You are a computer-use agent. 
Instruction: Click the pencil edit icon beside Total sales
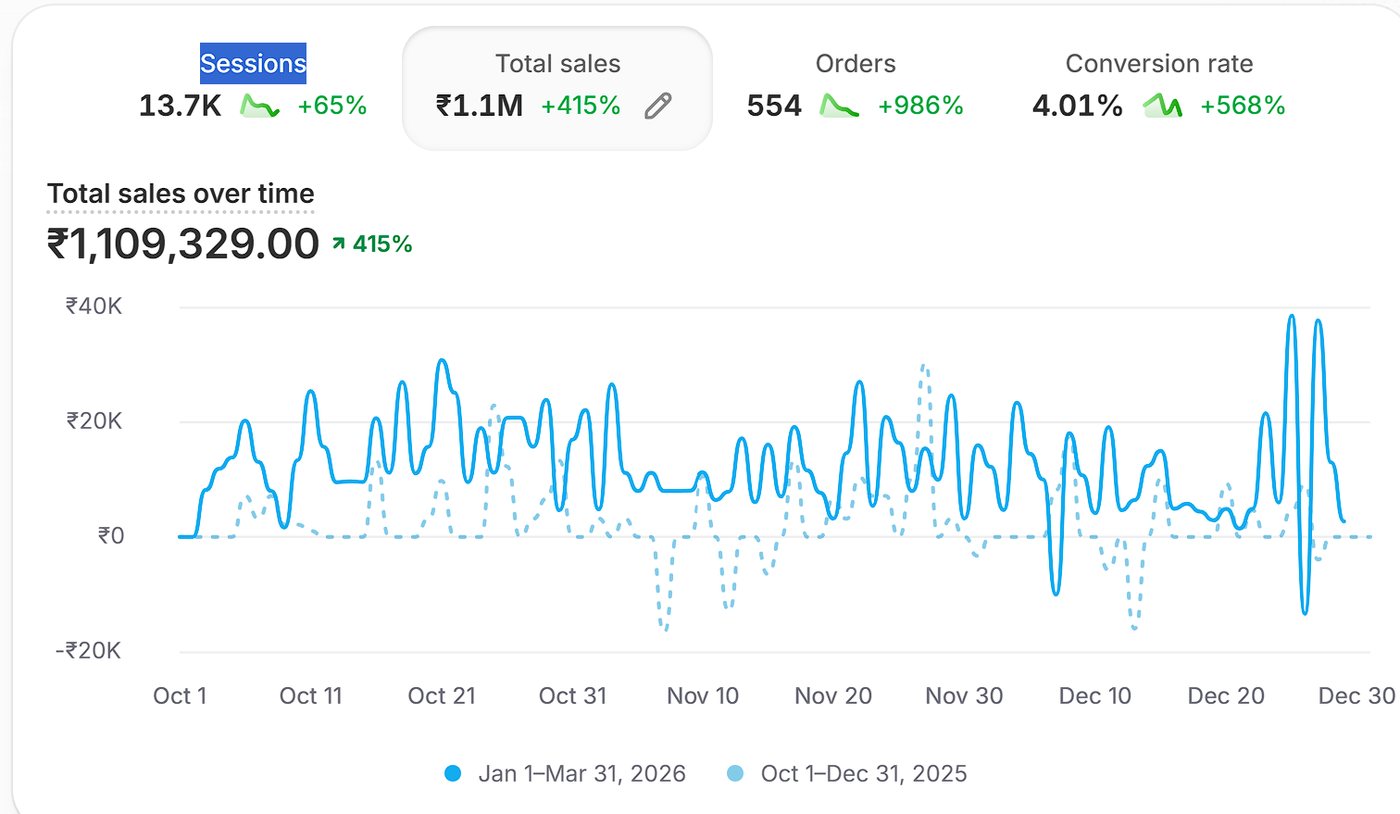click(657, 105)
